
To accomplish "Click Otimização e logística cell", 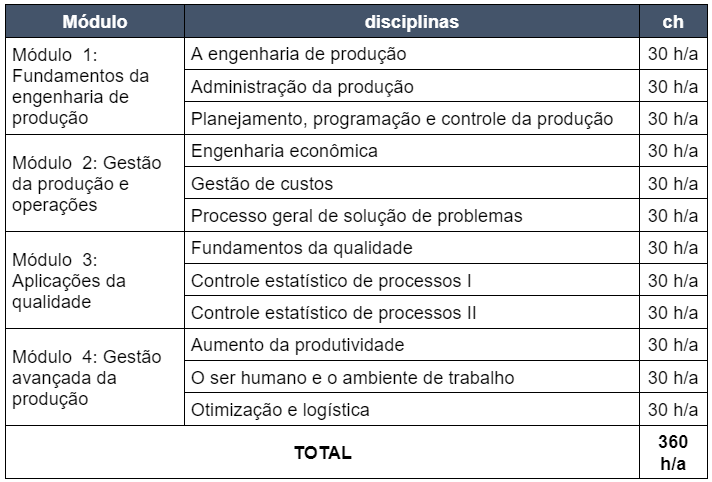I will coord(412,410).
